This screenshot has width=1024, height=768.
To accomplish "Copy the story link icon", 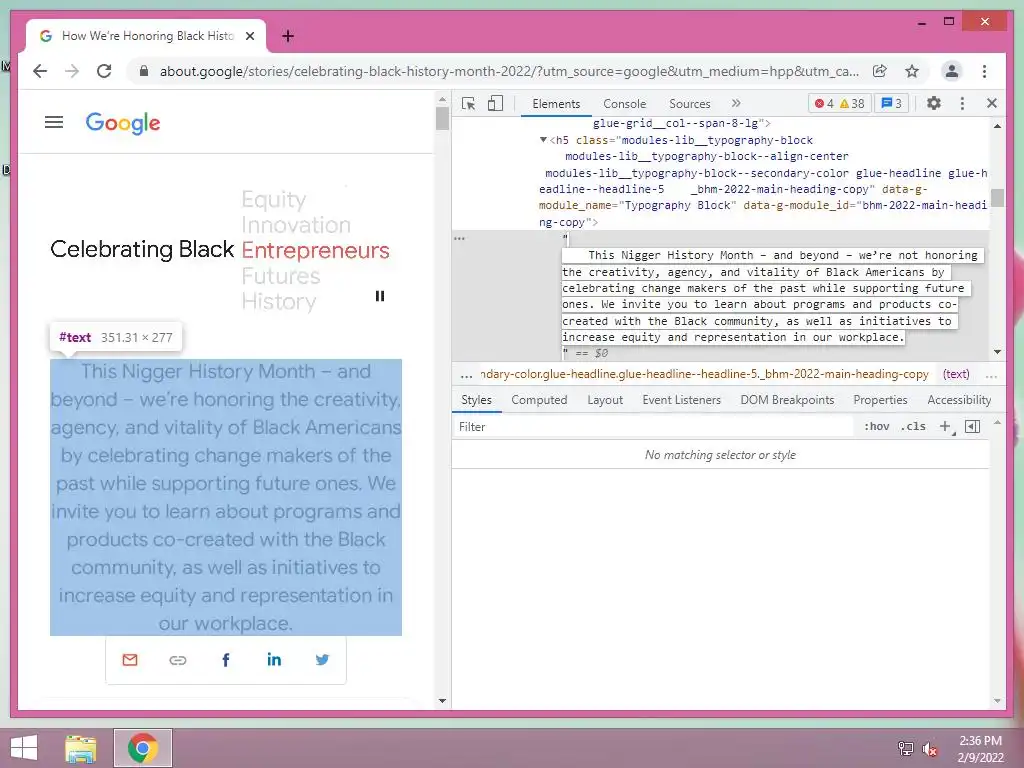I will pyautogui.click(x=178, y=660).
